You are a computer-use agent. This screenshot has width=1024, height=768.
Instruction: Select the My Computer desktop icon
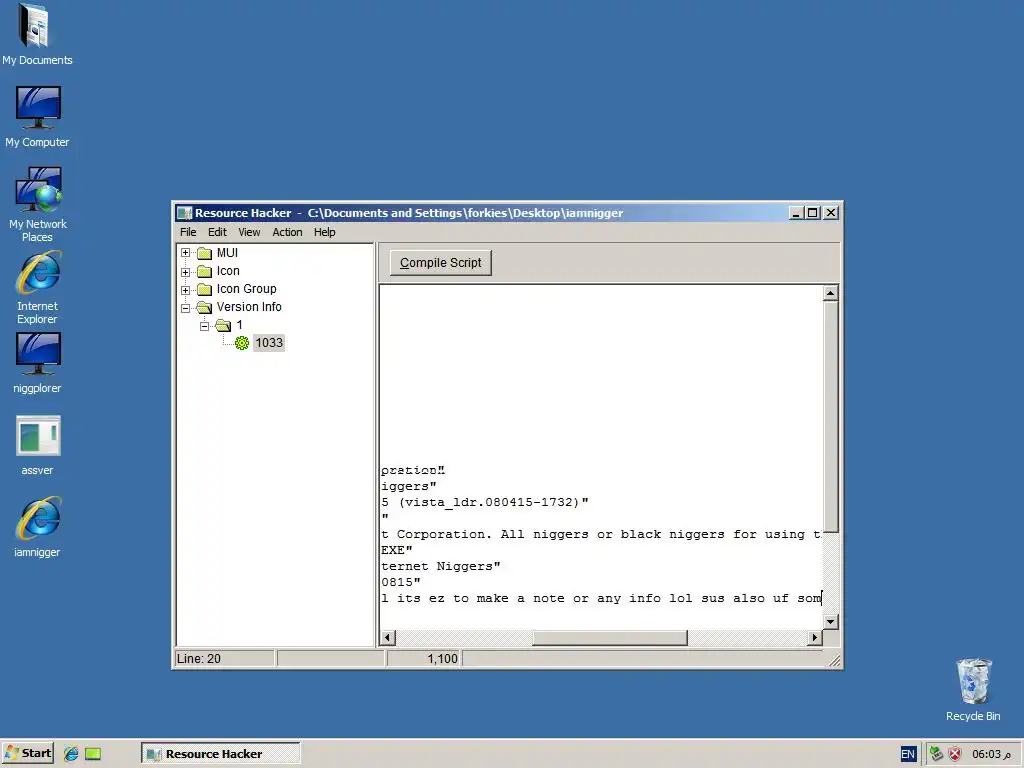37,116
